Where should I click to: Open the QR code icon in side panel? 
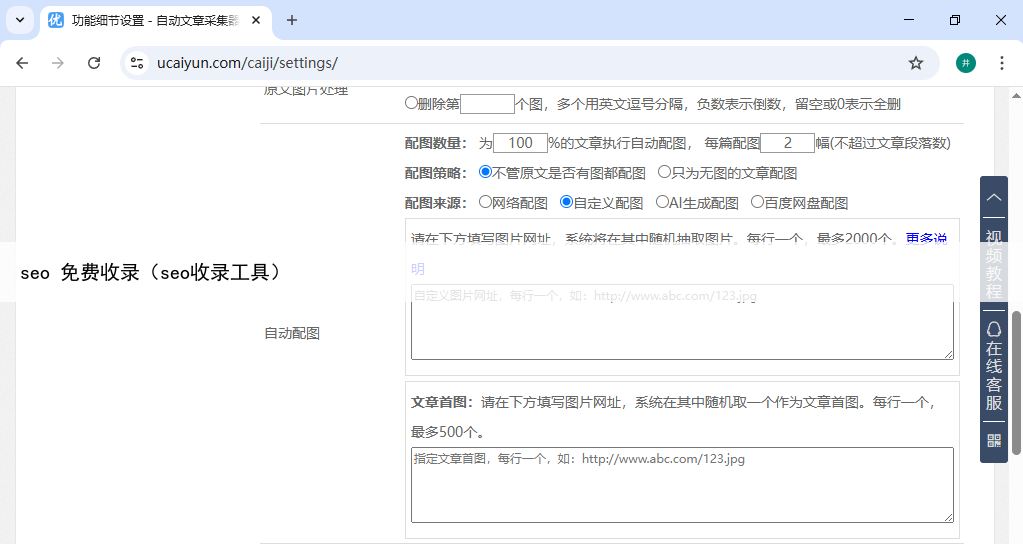coord(993,440)
